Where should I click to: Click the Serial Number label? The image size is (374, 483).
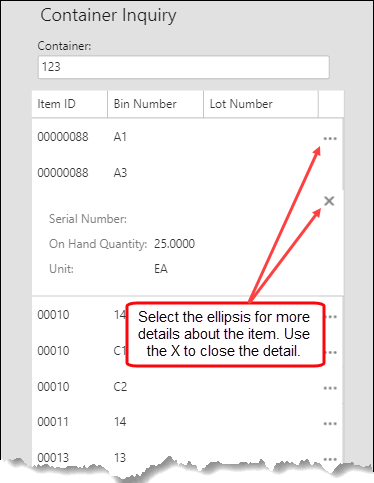tap(88, 219)
